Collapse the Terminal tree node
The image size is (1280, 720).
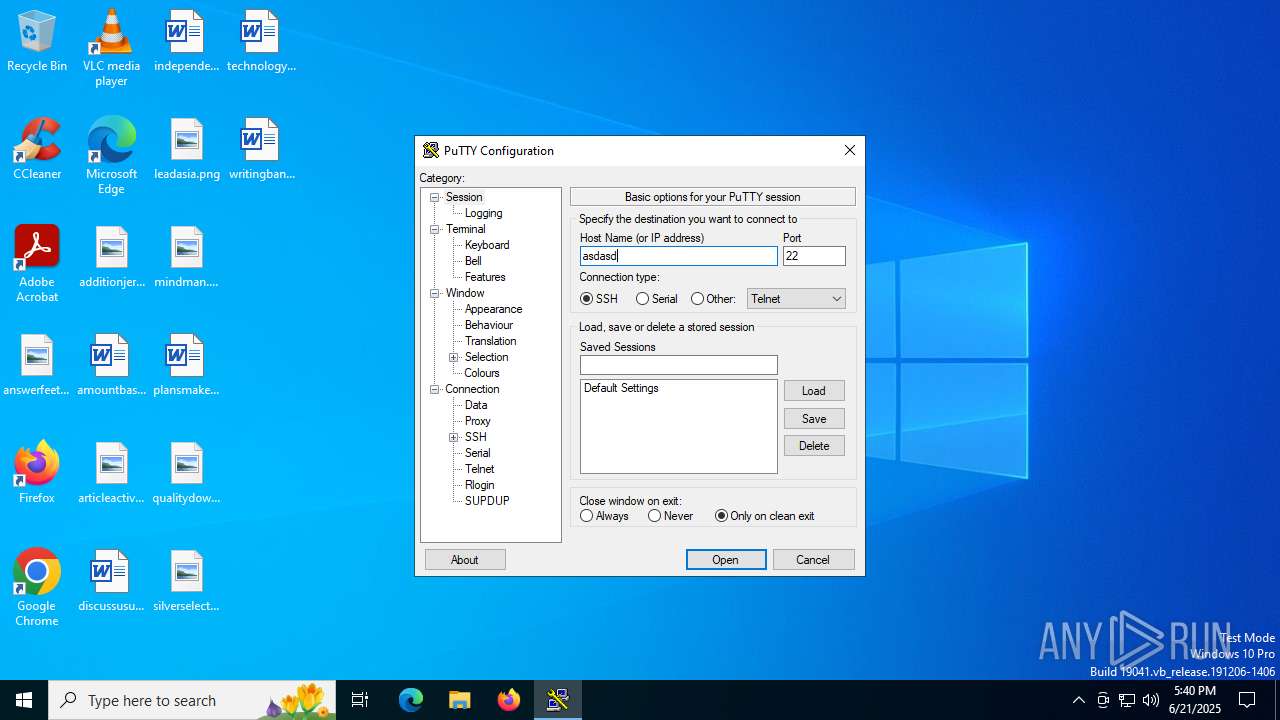click(435, 229)
